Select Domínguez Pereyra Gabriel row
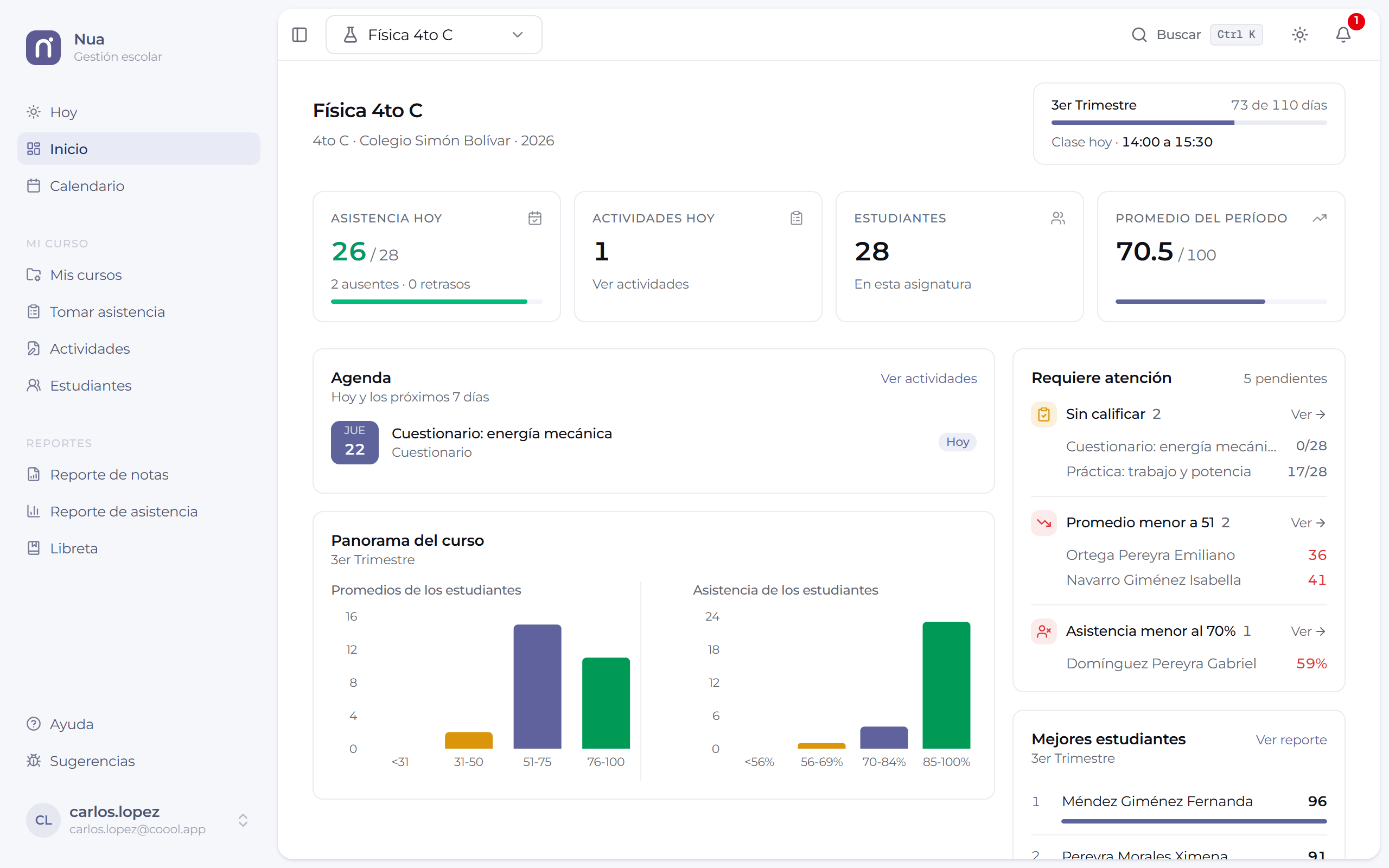This screenshot has width=1389, height=868. 1196,663
